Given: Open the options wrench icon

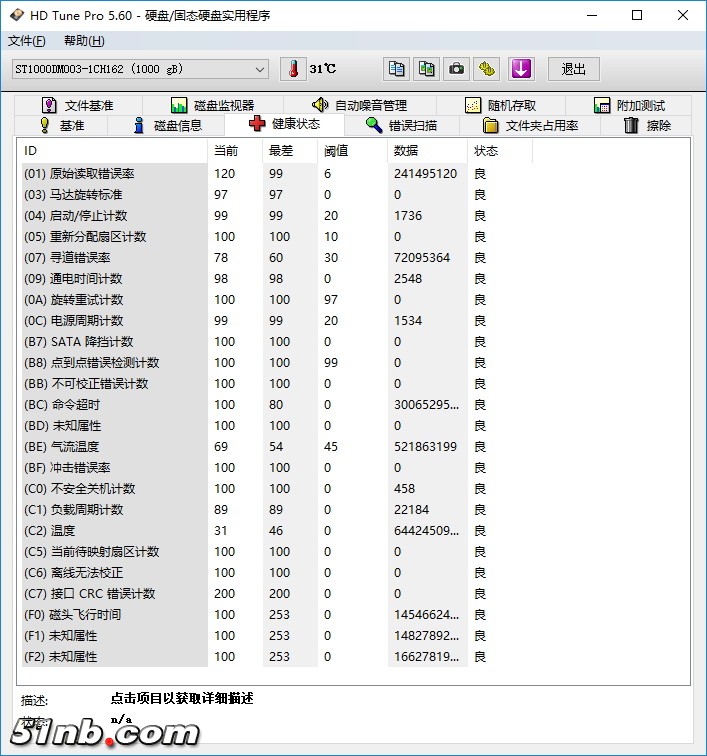Looking at the screenshot, I should [x=487, y=69].
